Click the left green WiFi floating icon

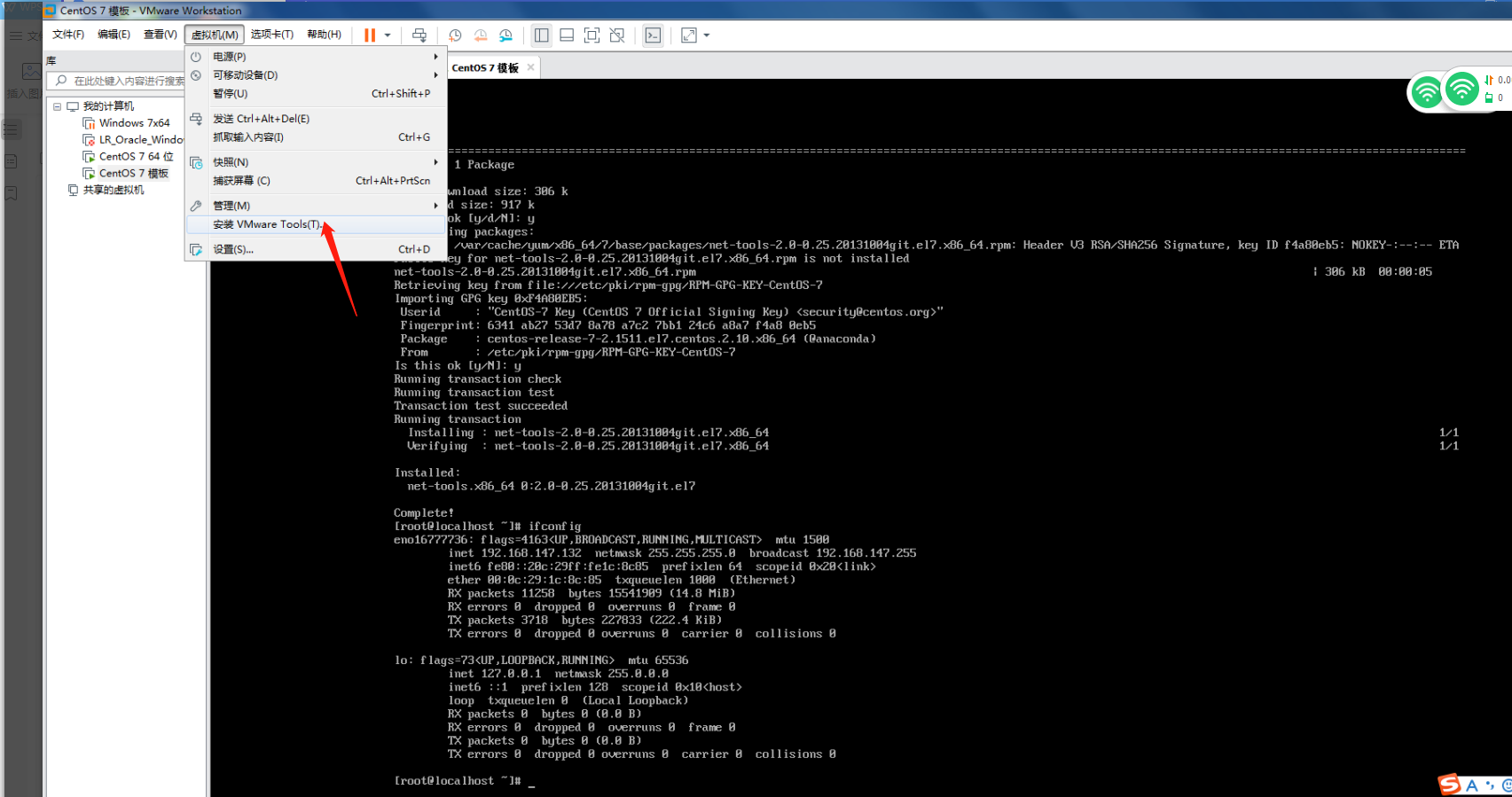pyautogui.click(x=1427, y=93)
